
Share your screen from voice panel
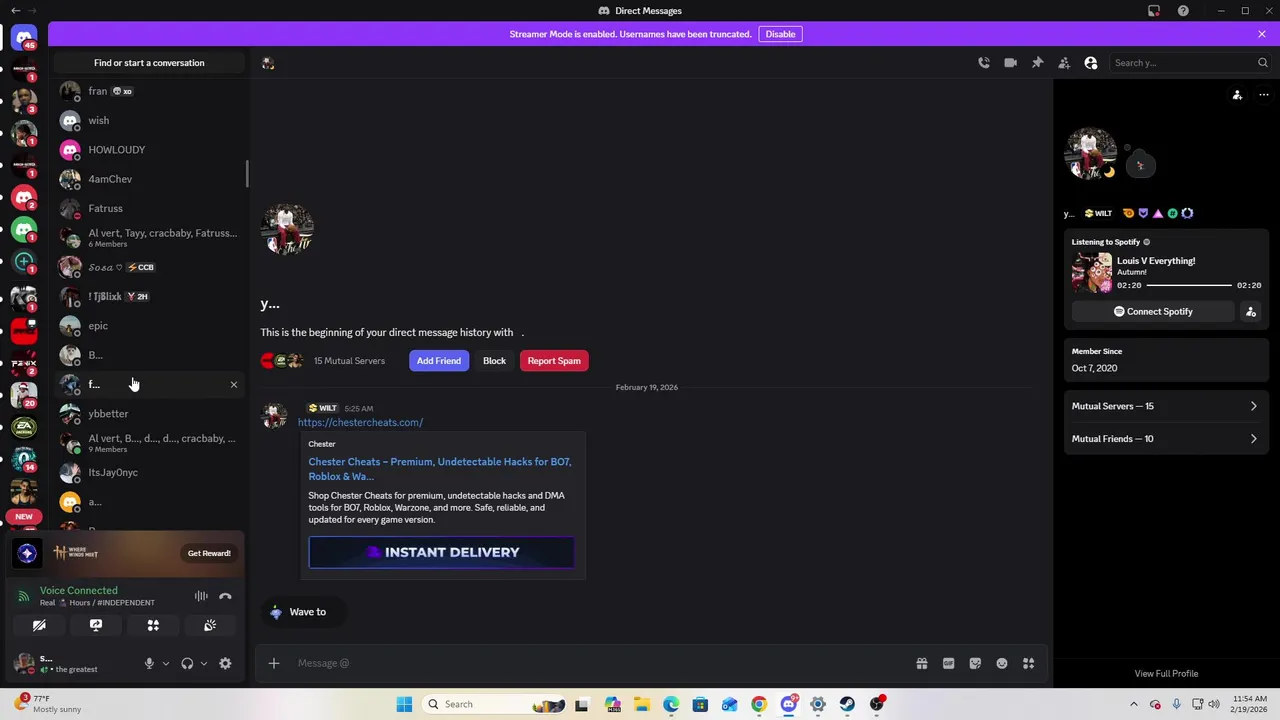tap(96, 625)
